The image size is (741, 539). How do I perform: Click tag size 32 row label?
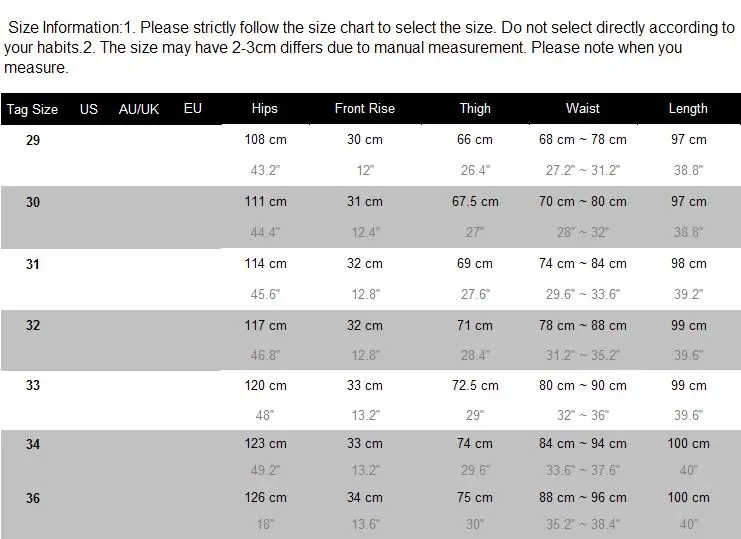33,325
